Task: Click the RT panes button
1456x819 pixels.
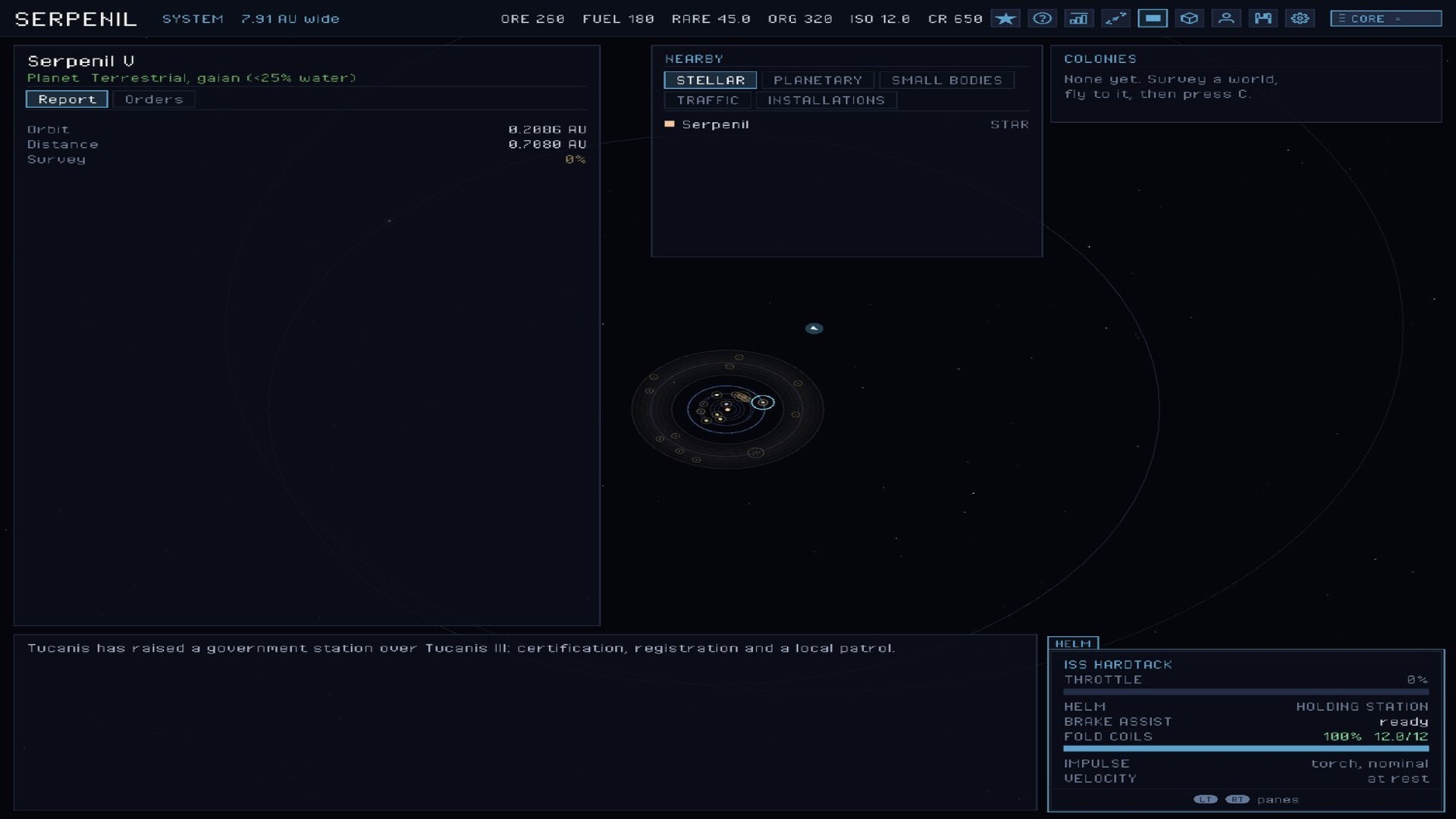Action: pos(1237,799)
